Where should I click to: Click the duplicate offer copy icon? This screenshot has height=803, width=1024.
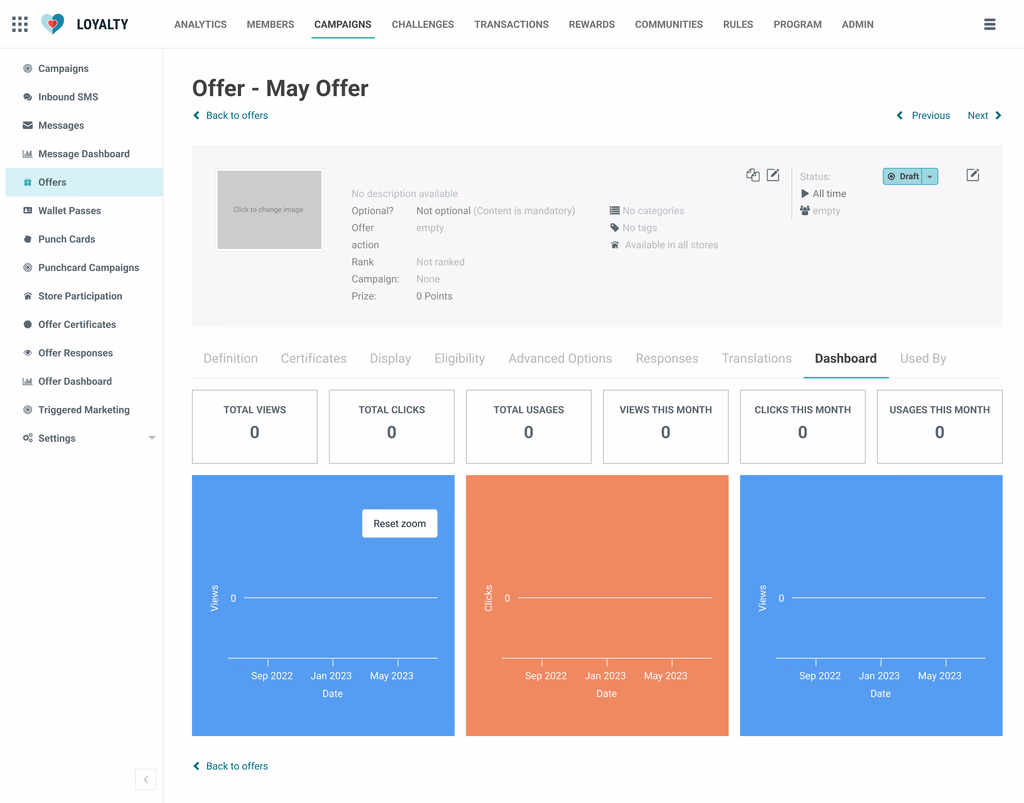point(753,175)
